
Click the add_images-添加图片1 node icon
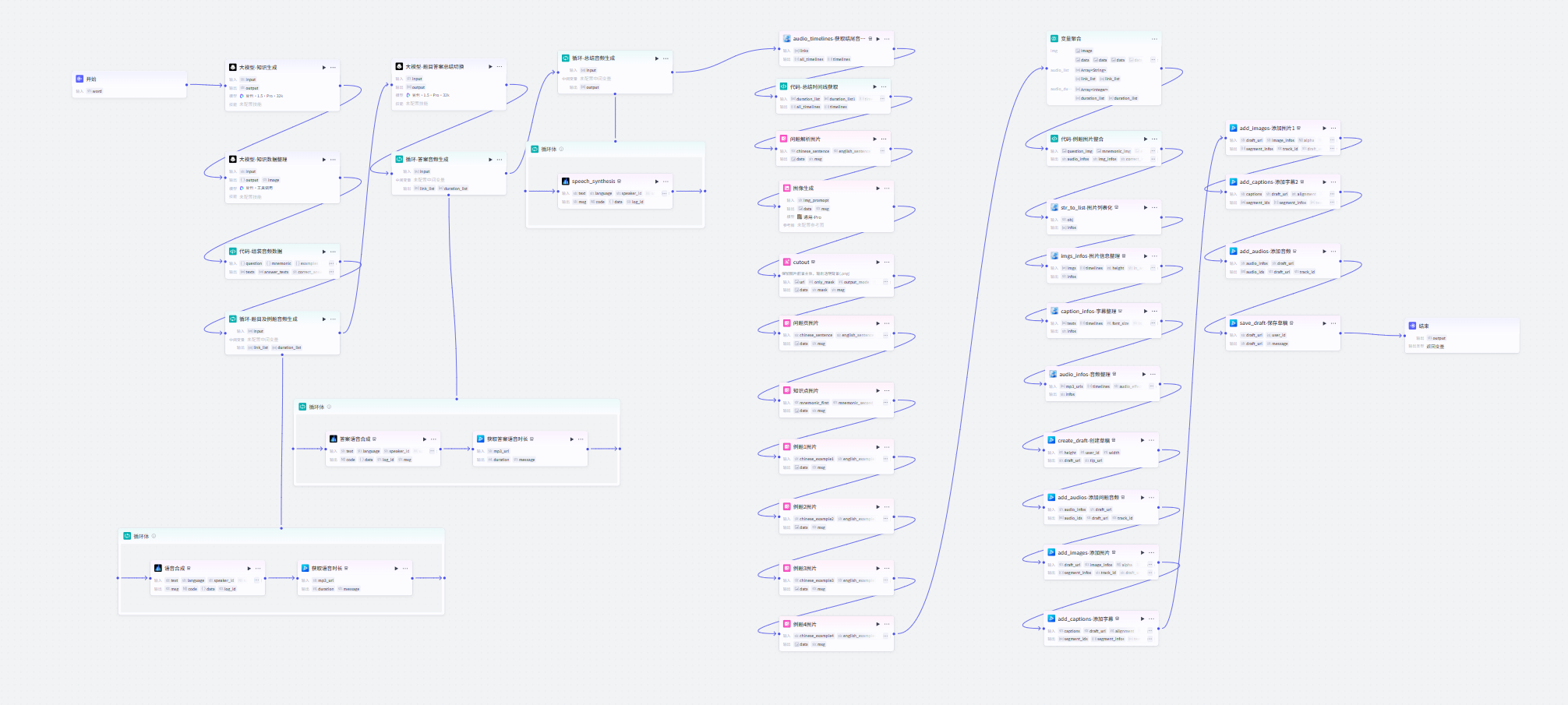[1234, 128]
